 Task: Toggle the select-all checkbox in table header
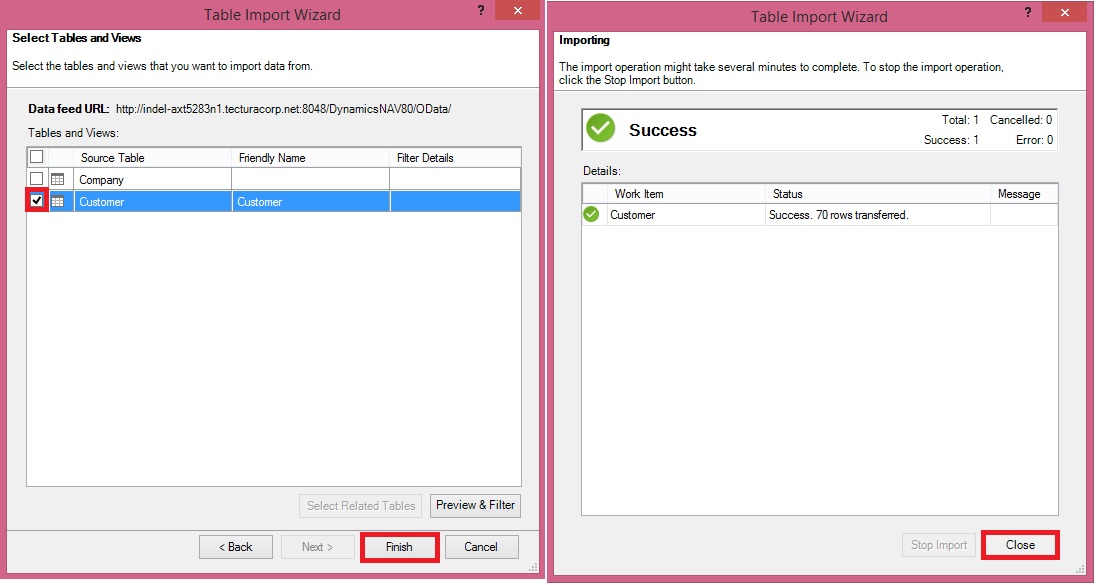[37, 157]
